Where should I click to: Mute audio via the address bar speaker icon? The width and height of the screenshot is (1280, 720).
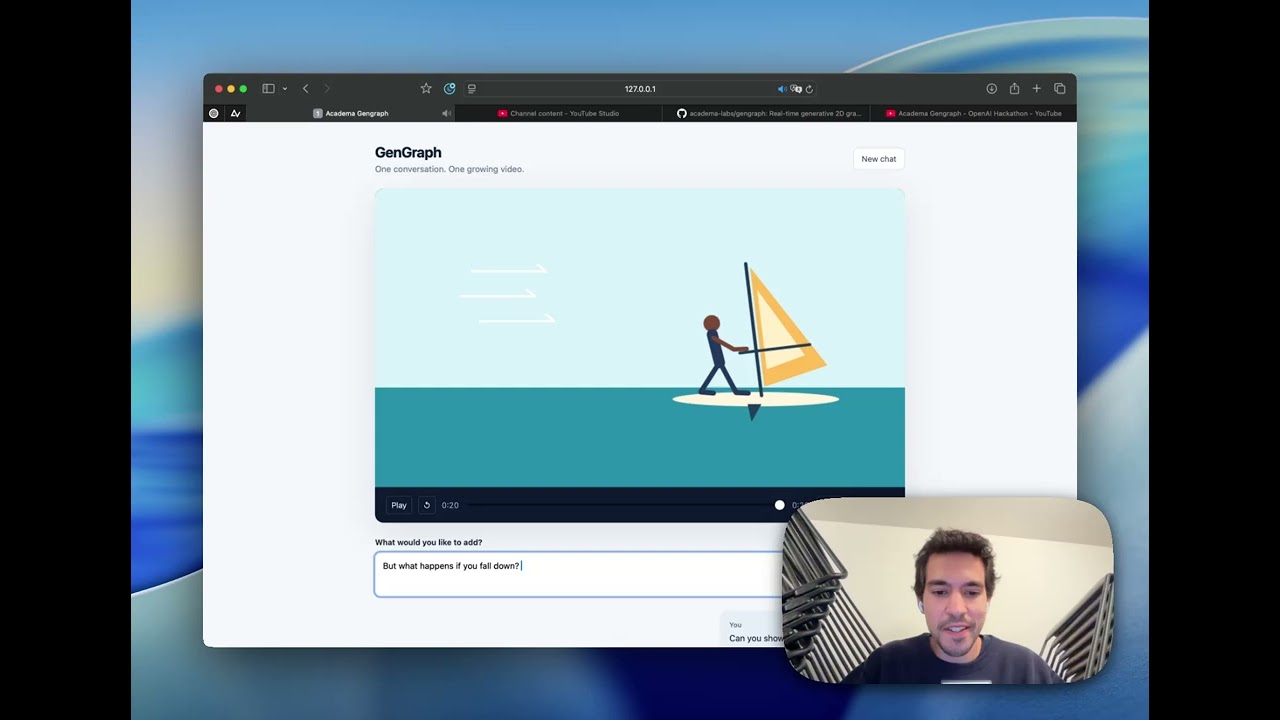click(782, 89)
